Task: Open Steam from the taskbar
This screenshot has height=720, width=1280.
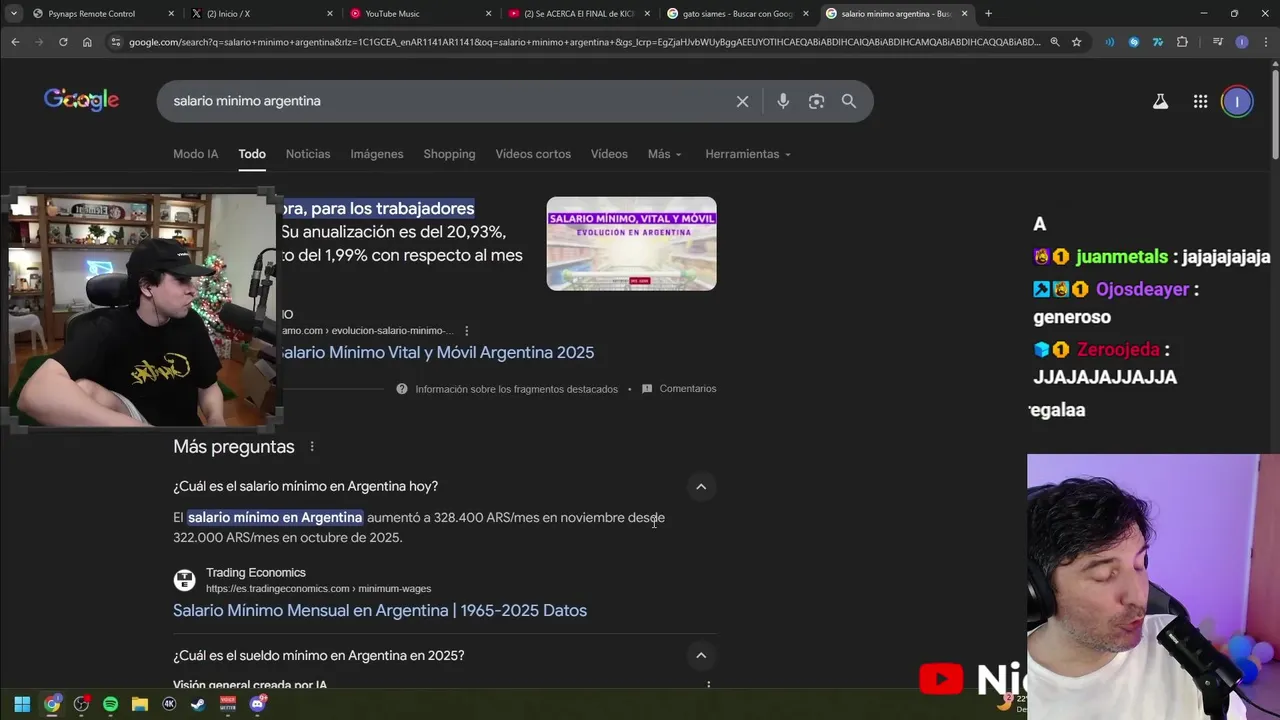Action: coord(198,704)
